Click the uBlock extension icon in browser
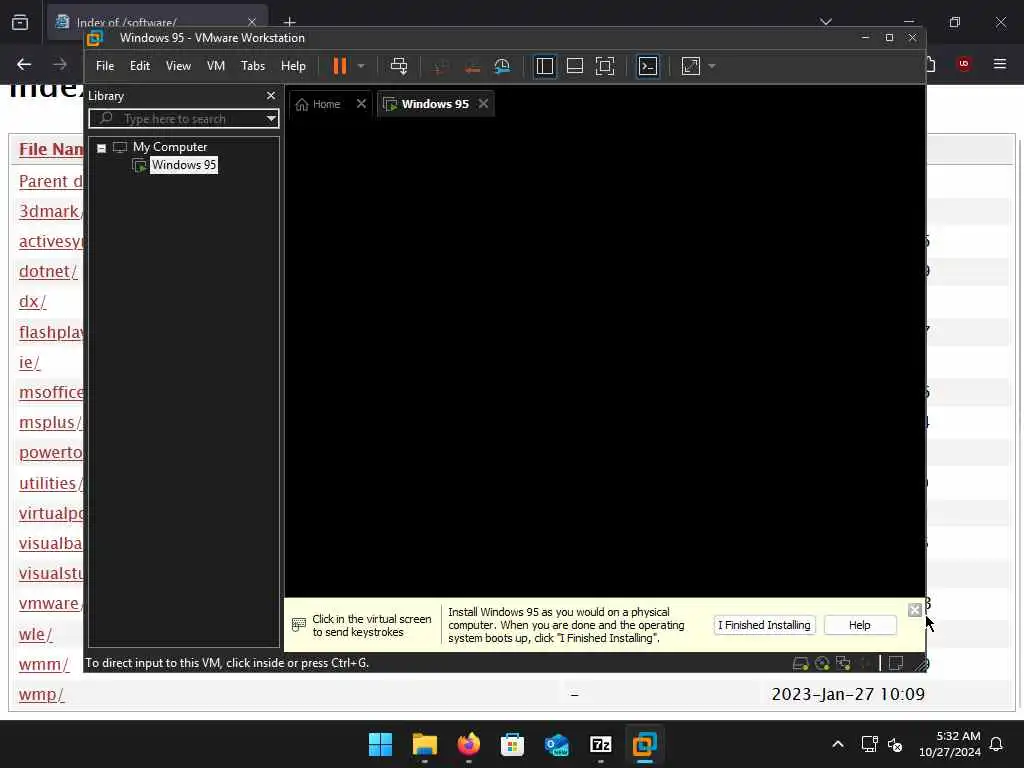Image resolution: width=1024 pixels, height=768 pixels. click(x=963, y=64)
